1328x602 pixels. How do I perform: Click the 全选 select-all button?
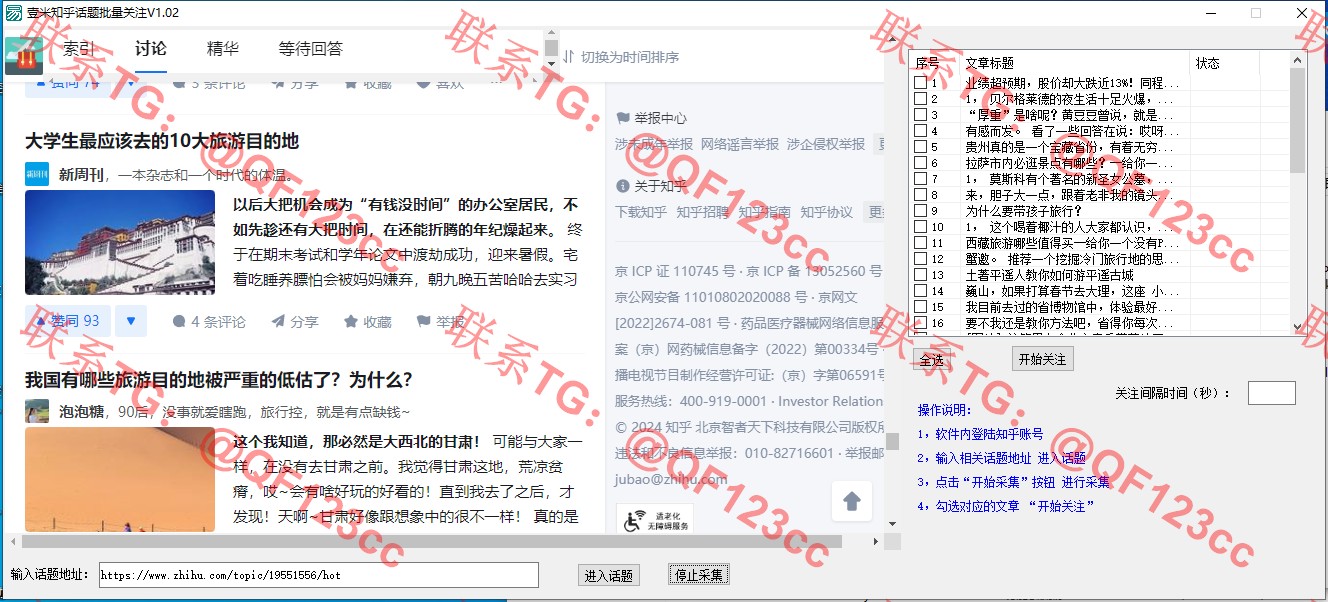click(x=932, y=359)
